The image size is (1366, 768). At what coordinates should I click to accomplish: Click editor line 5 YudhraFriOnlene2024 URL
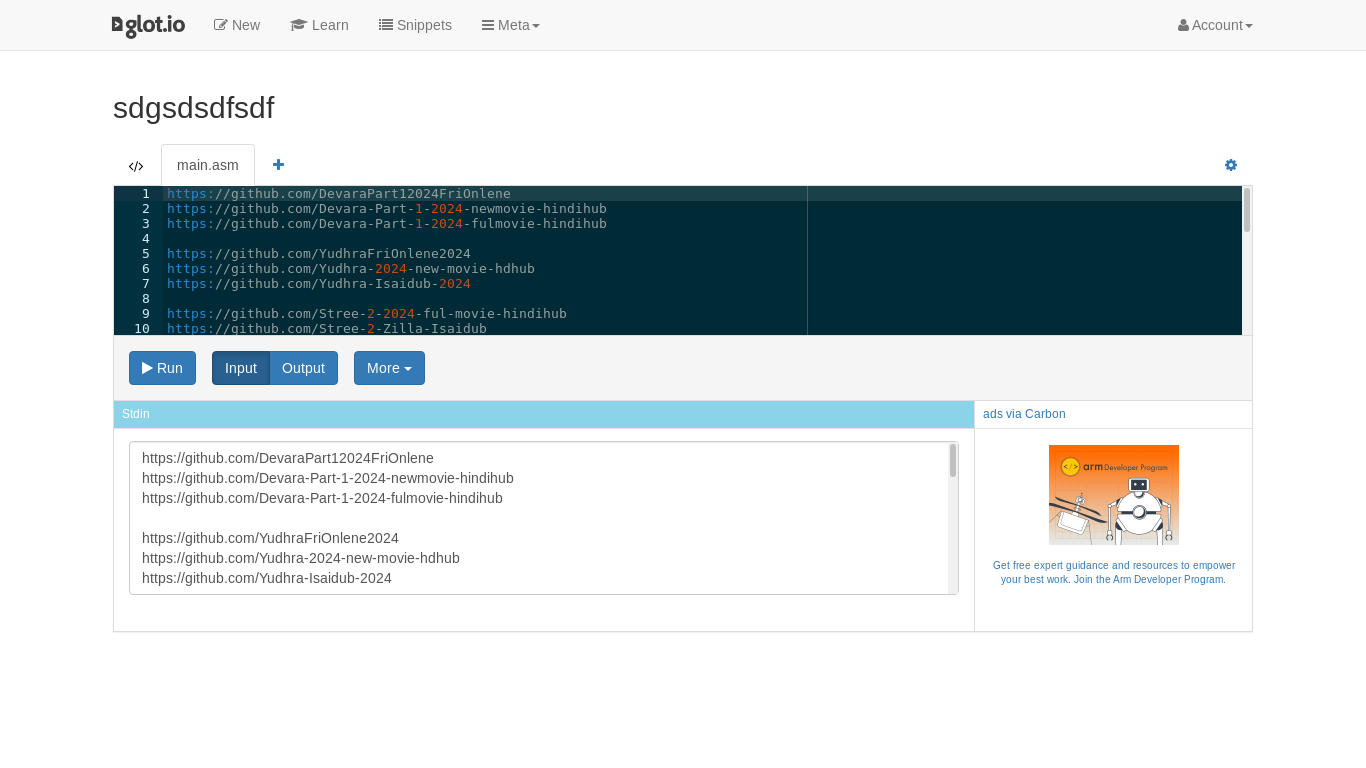(319, 254)
